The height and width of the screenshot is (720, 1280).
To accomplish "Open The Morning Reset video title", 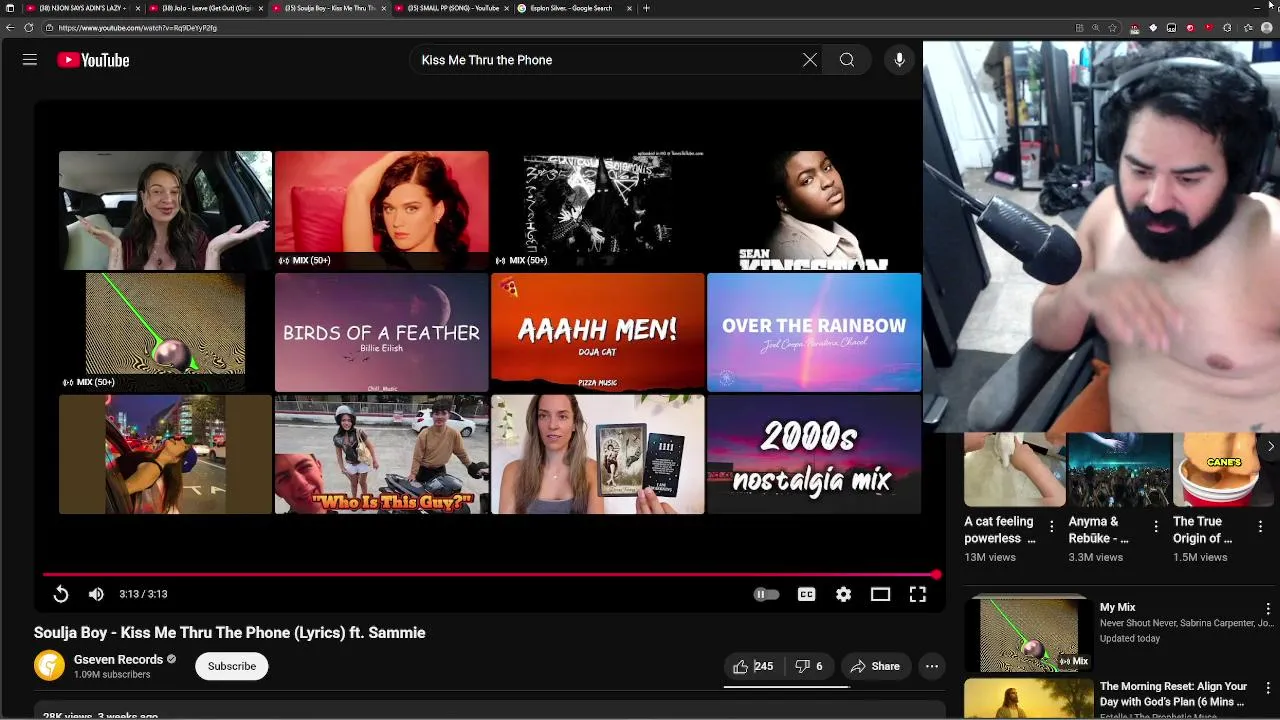I will (1173, 694).
